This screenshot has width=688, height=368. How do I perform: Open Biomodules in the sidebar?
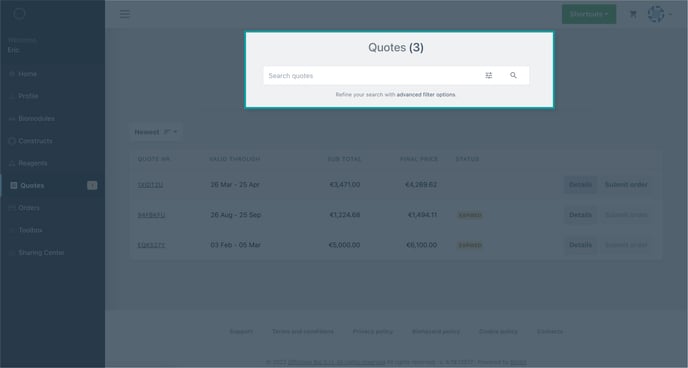click(36, 118)
